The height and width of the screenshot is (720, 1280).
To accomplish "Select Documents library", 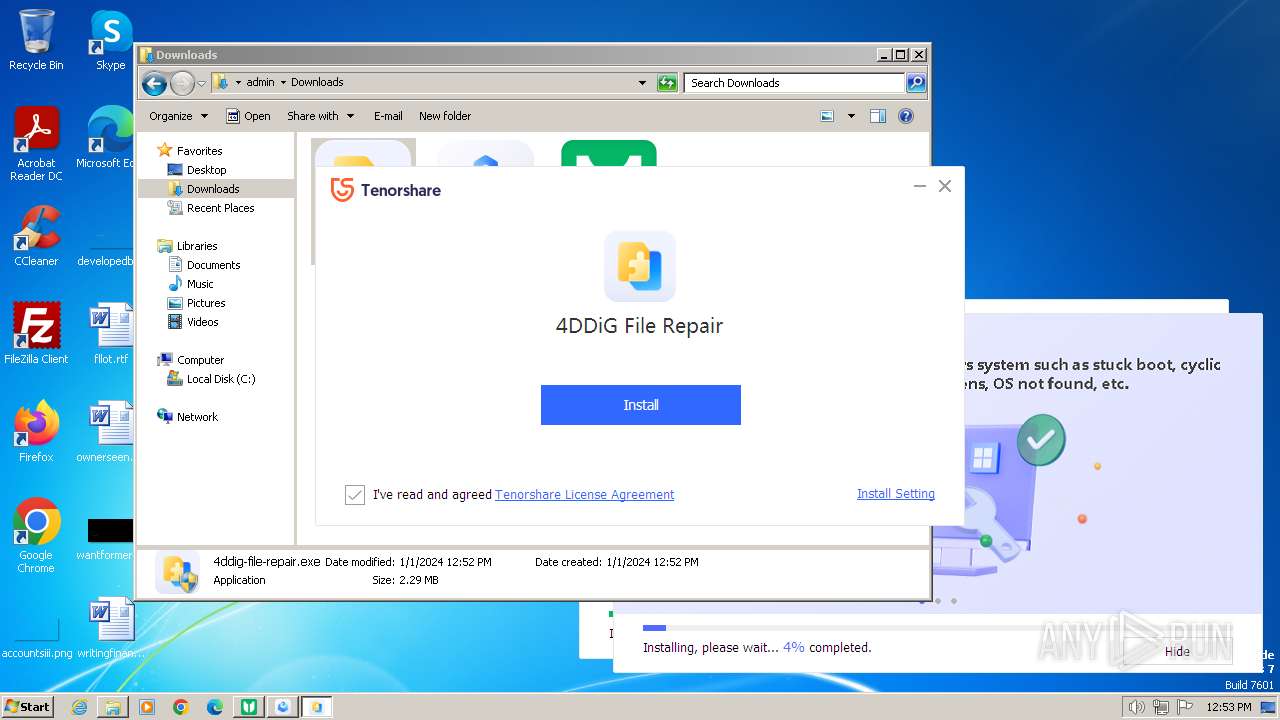I will point(213,265).
